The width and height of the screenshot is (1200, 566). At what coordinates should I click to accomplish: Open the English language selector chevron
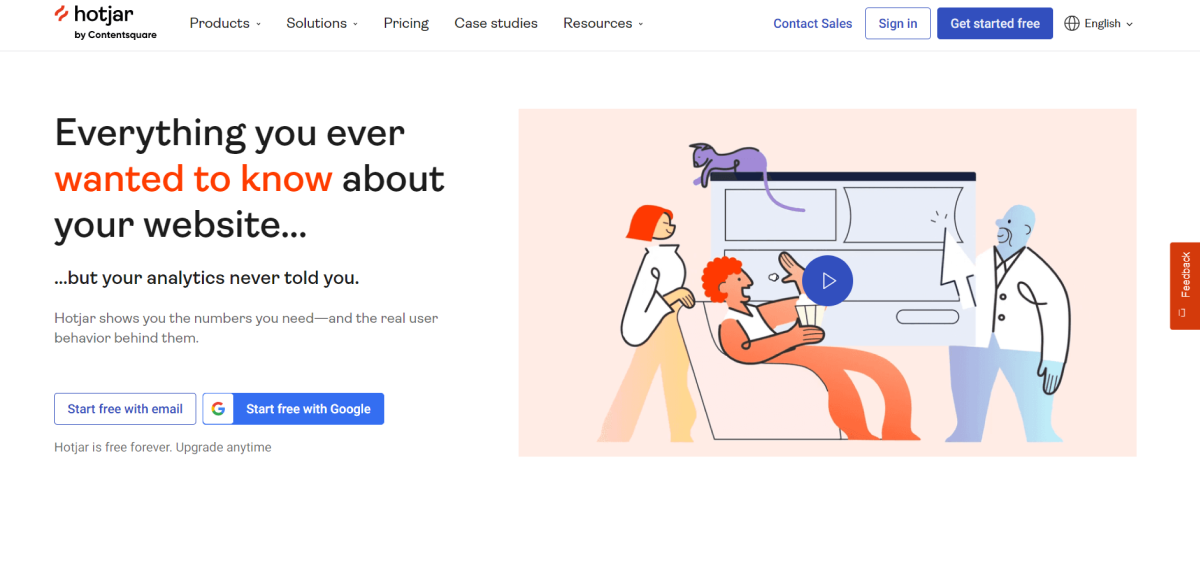coord(1130,24)
